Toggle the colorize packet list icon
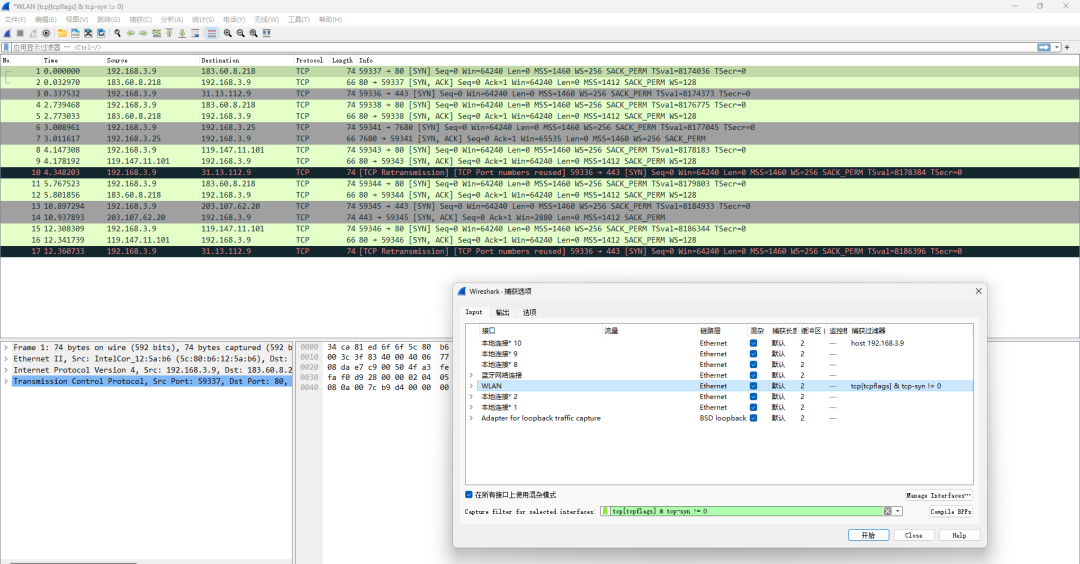Screen dimensions: 1080x564 [x=211, y=33]
